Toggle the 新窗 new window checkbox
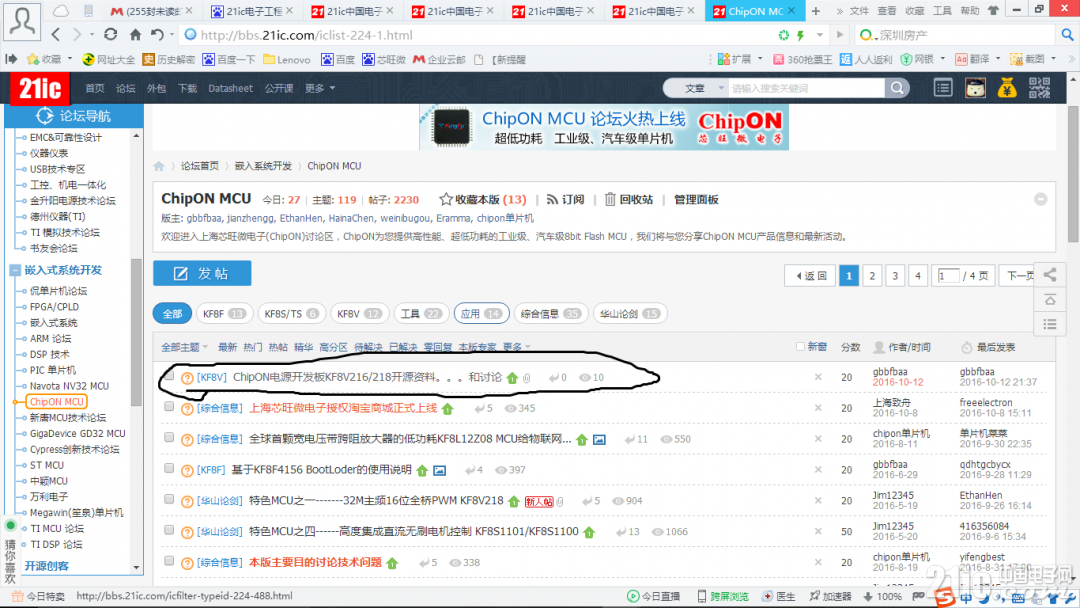This screenshot has height=608, width=1080. (x=800, y=346)
